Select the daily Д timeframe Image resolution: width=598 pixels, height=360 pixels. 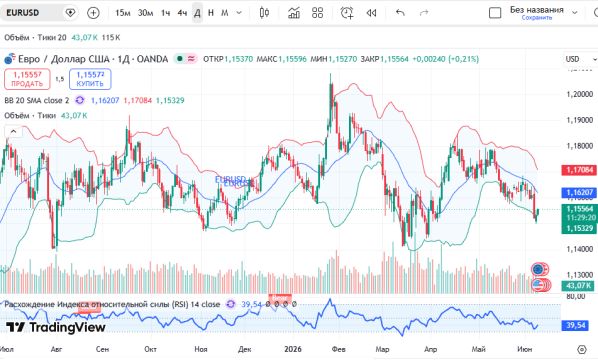(197, 13)
